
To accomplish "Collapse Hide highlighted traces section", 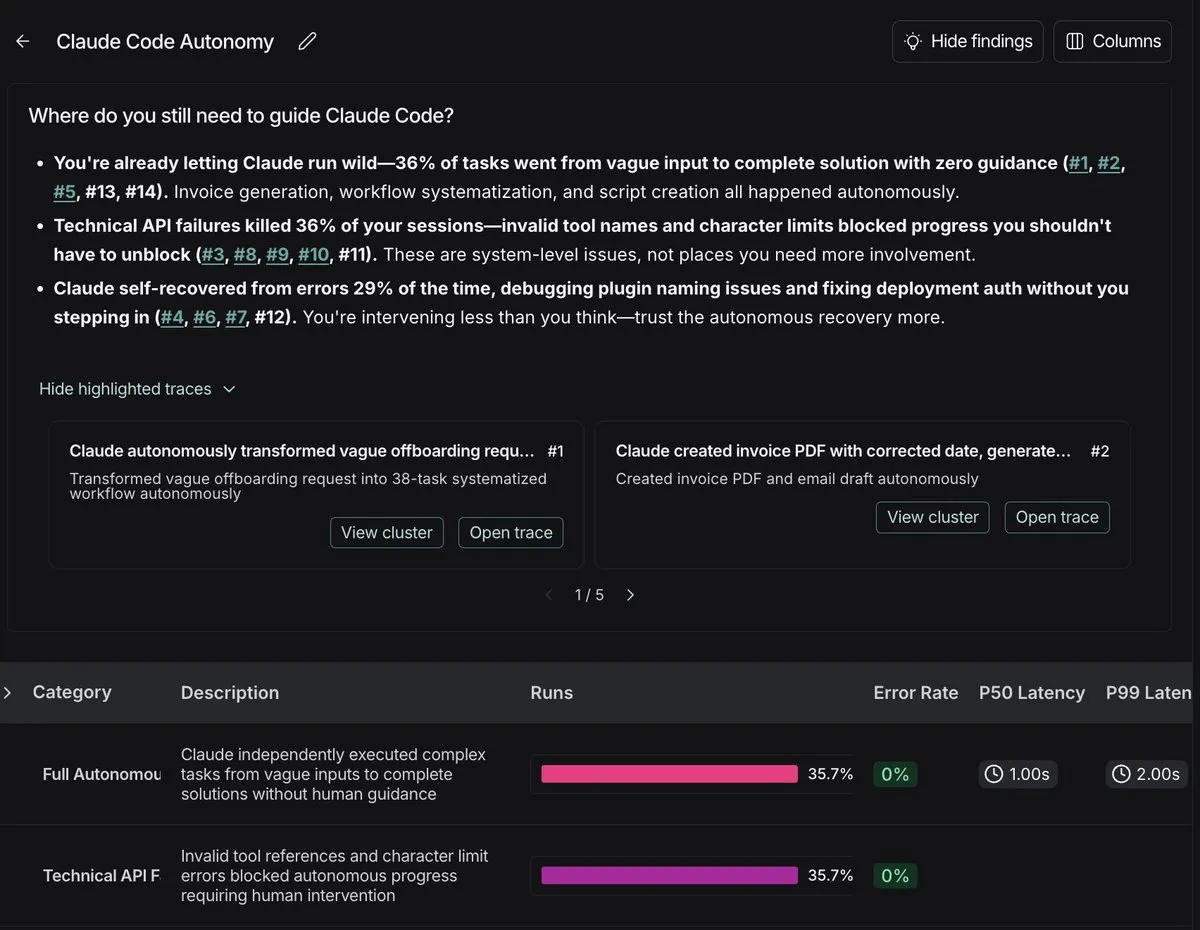I will [x=137, y=389].
